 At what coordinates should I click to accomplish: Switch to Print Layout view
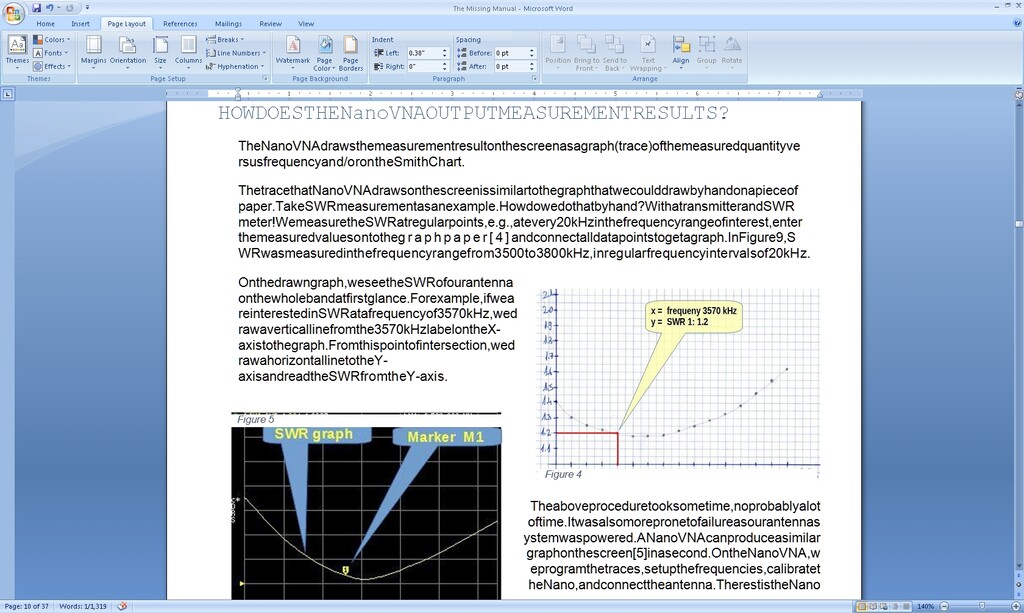(x=861, y=606)
